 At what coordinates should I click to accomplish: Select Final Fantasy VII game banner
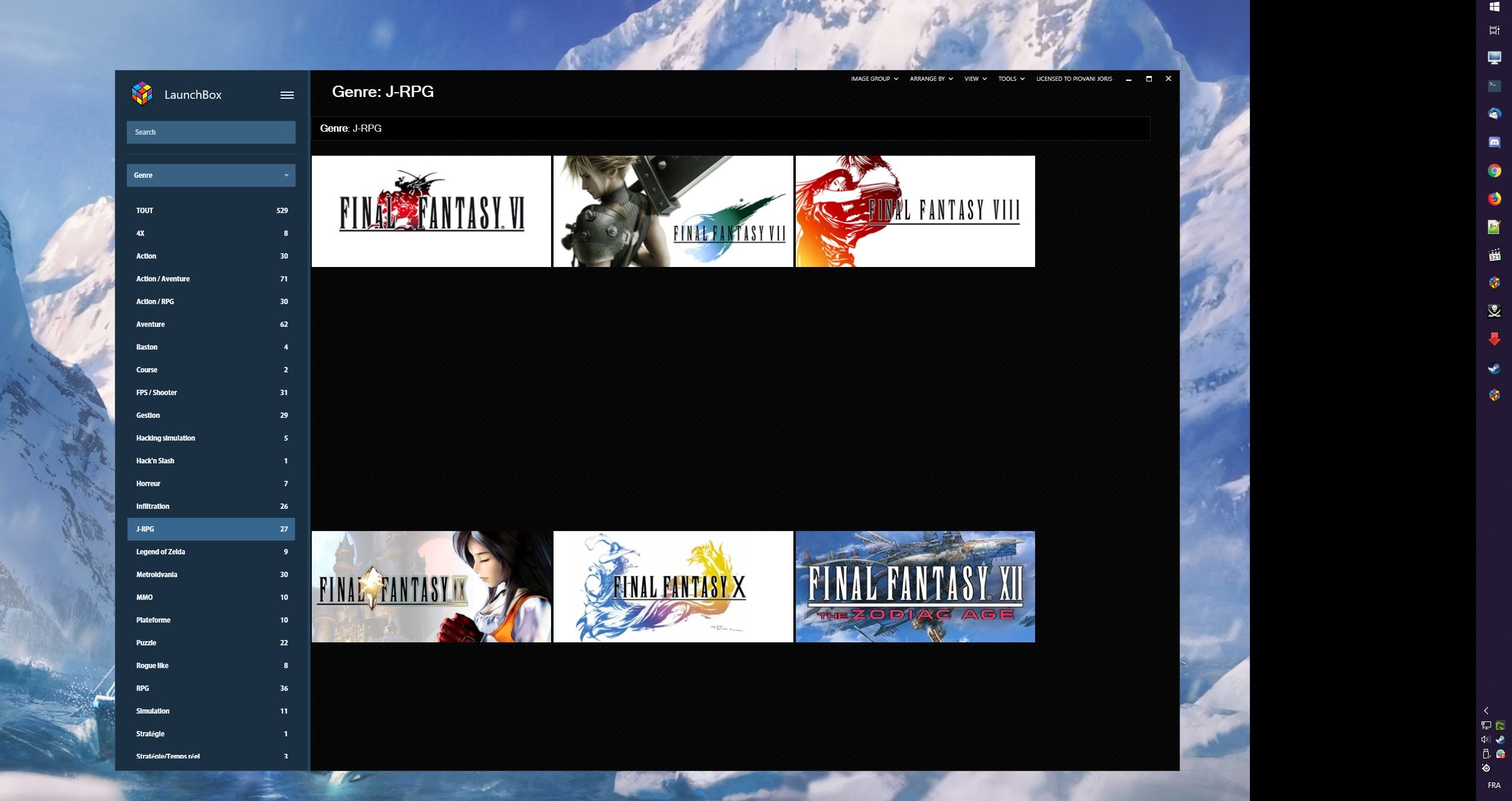[x=673, y=211]
